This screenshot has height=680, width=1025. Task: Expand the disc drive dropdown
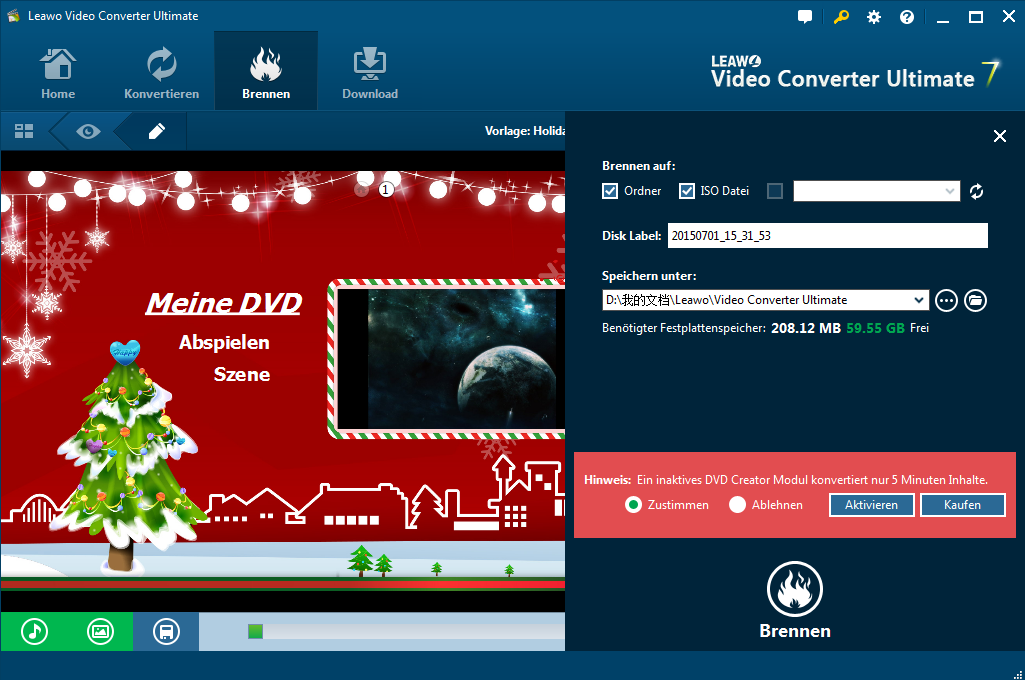click(x=949, y=191)
